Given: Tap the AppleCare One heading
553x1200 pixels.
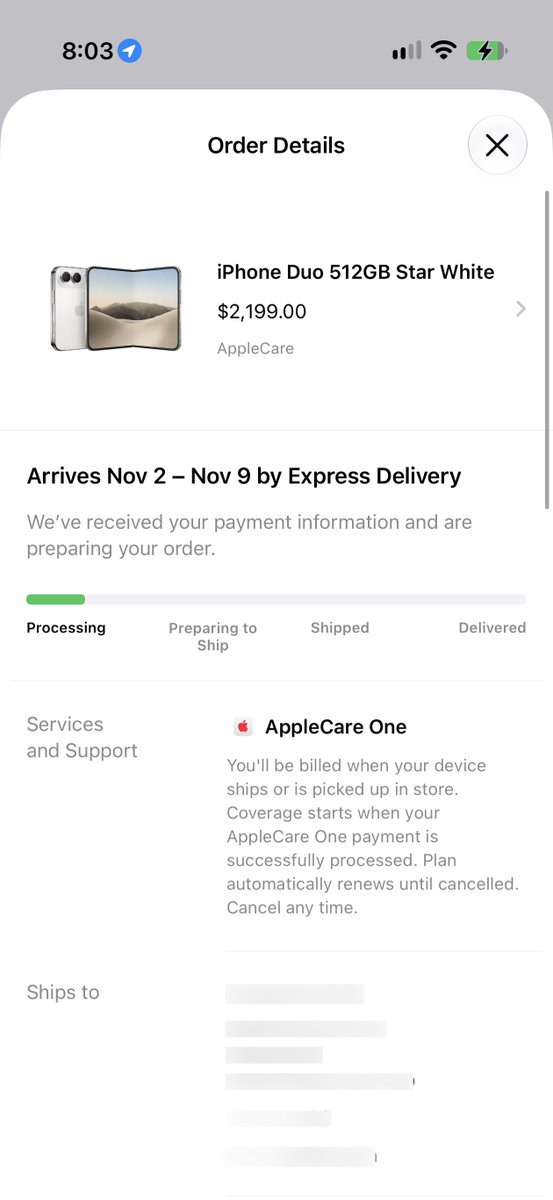Looking at the screenshot, I should click(336, 727).
